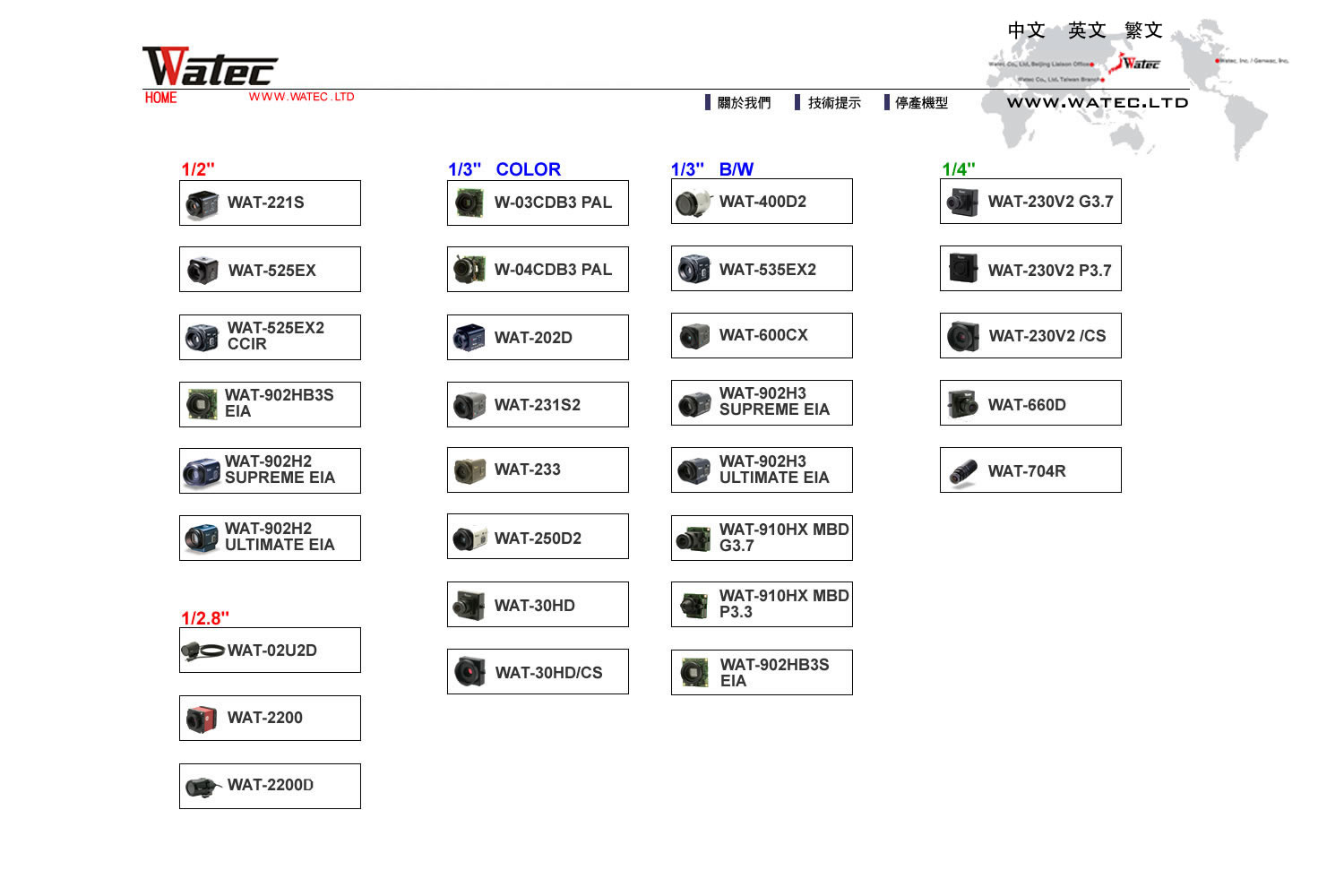This screenshot has width=1344, height=896.
Task: Click the world map Watec graphic
Action: (1138, 85)
